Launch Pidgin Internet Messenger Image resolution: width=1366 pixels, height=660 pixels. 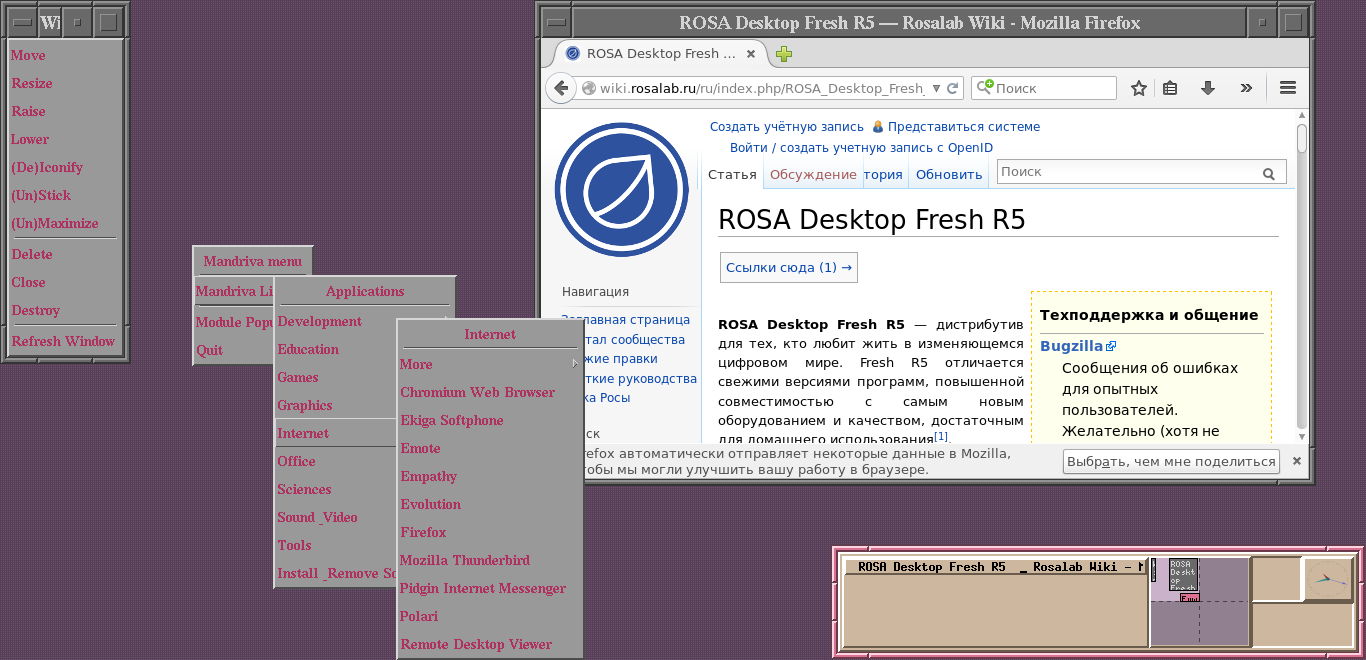490,589
